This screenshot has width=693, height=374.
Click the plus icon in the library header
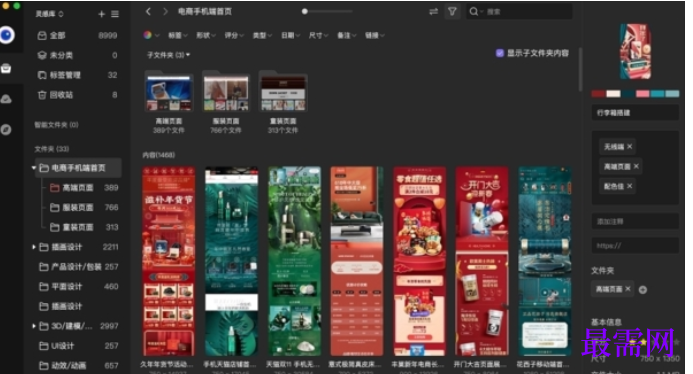pos(101,14)
